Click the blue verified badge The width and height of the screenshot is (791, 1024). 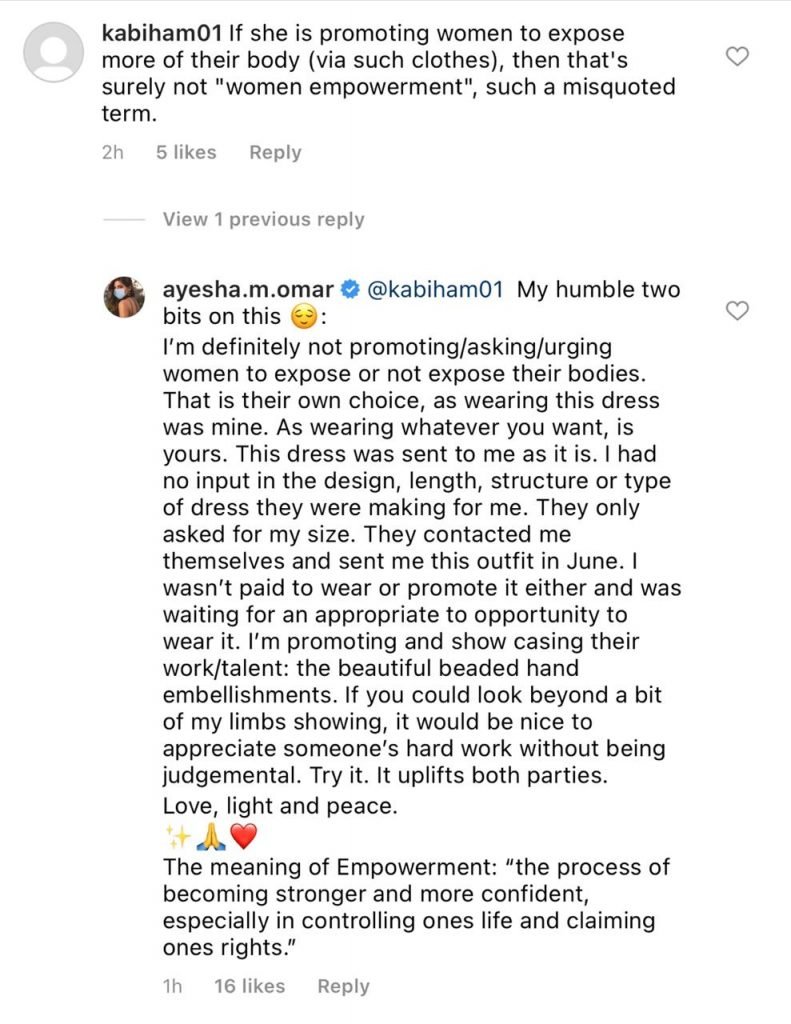[350, 290]
